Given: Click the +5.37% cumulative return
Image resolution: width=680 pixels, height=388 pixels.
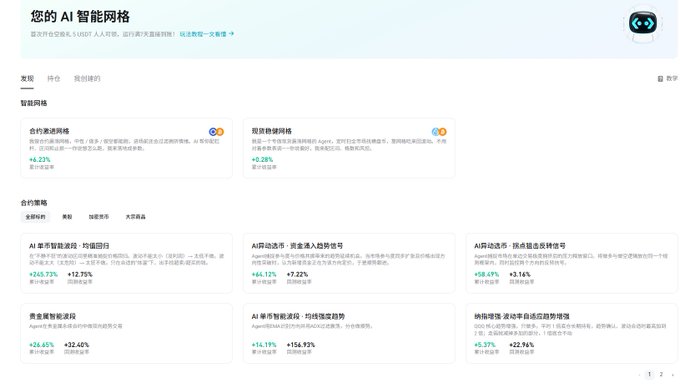Looking at the screenshot, I should tap(485, 345).
